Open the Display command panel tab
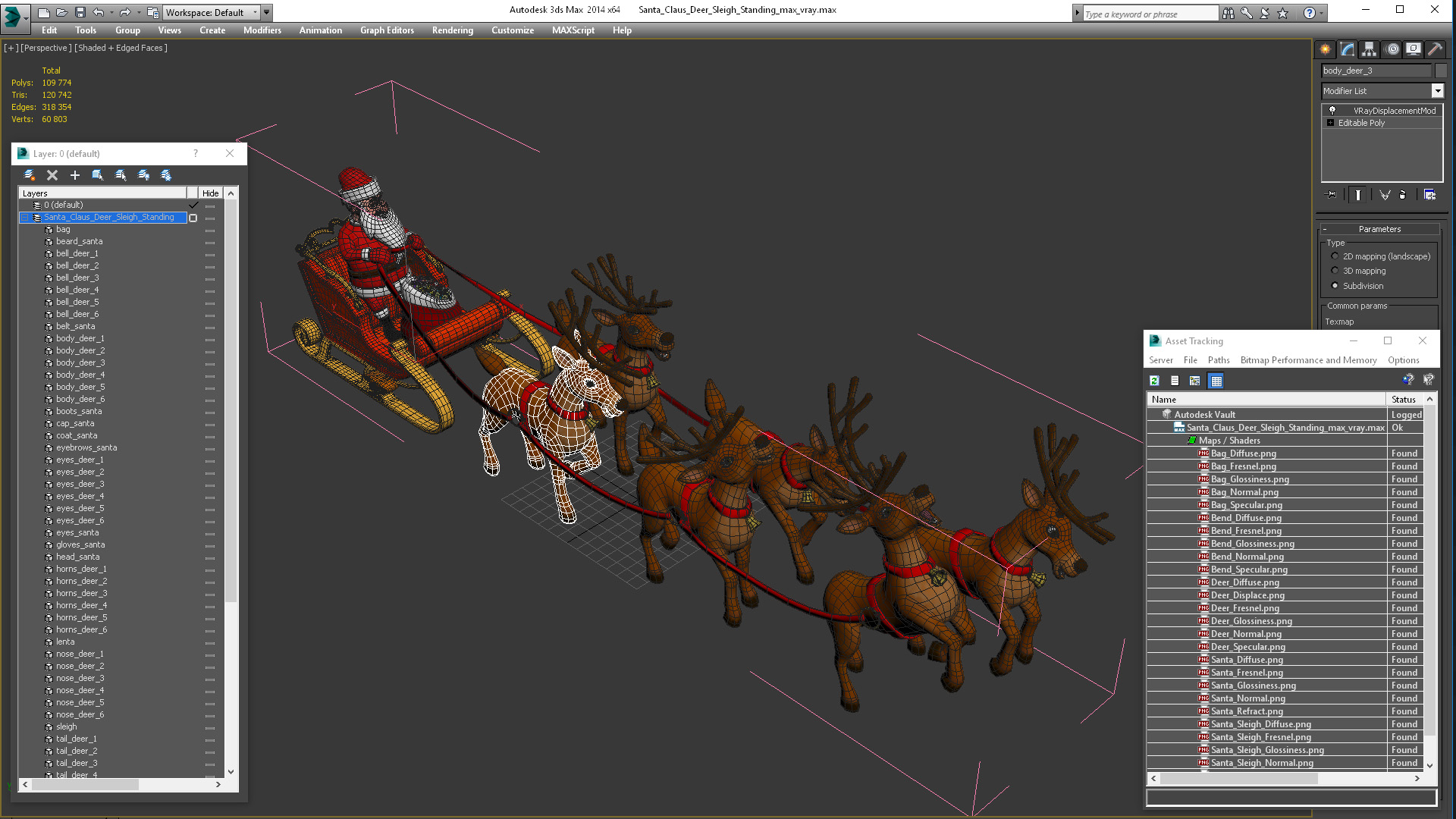 (x=1414, y=49)
